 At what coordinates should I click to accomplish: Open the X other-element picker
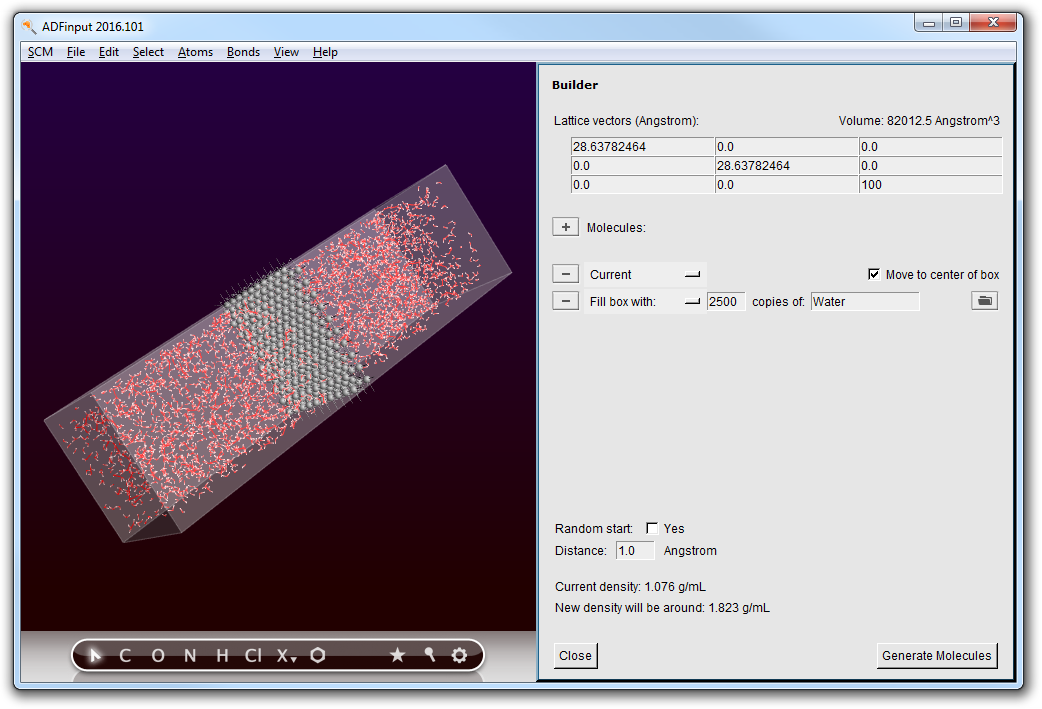click(286, 656)
